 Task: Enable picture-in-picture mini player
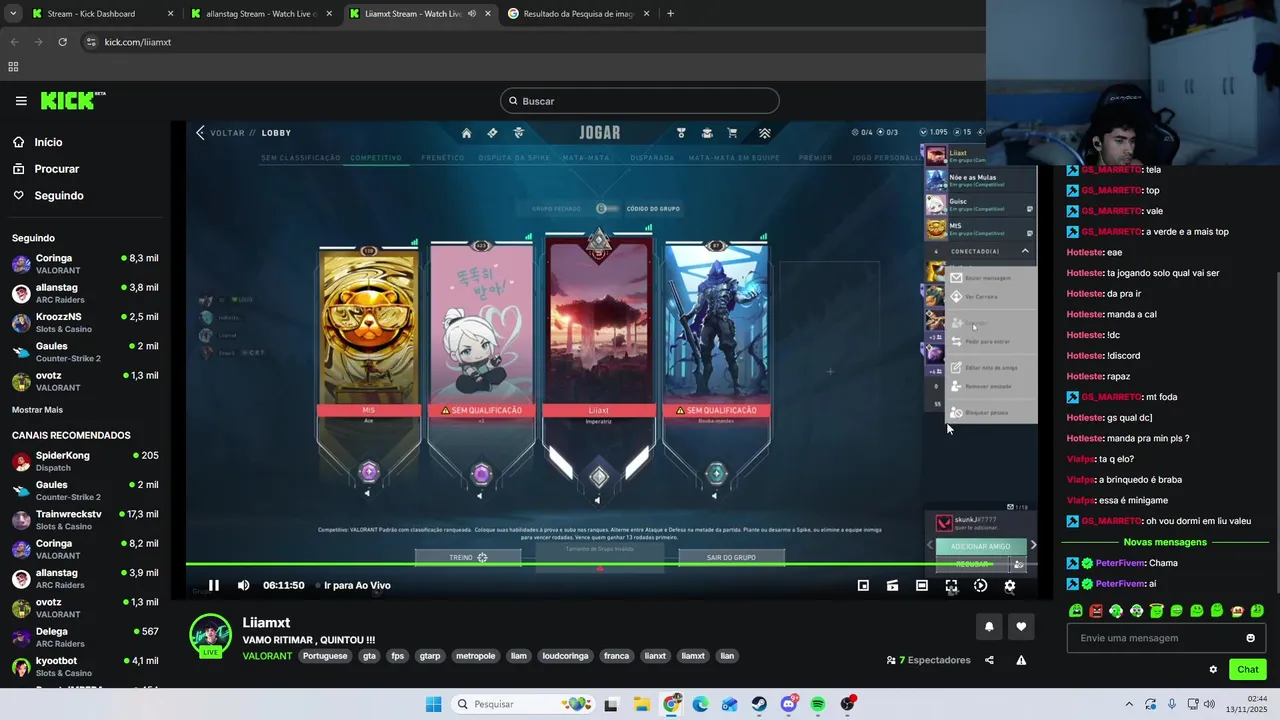point(863,586)
